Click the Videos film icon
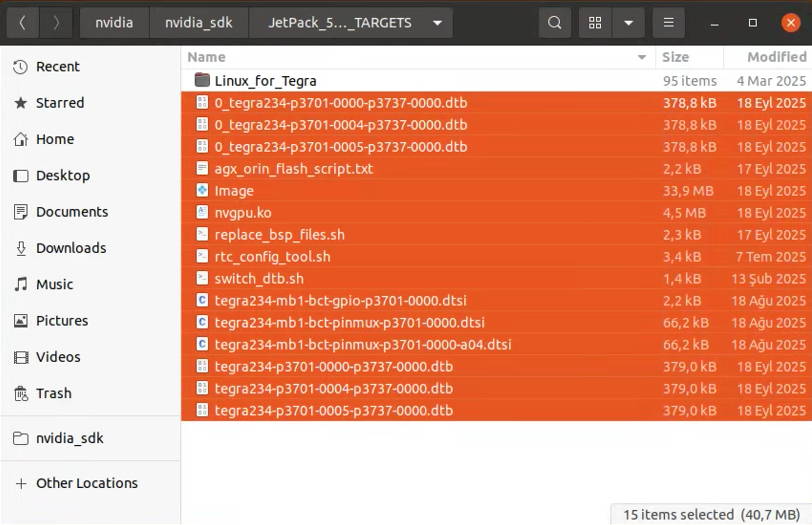Screen dimensions: 812x525 point(21,357)
